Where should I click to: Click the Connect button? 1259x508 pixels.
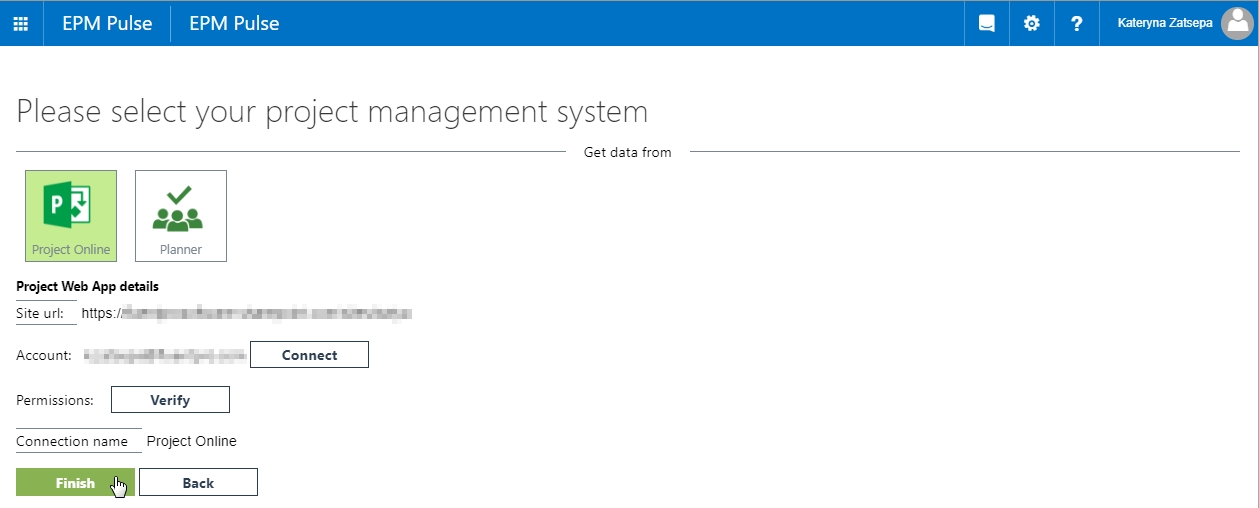[309, 355]
